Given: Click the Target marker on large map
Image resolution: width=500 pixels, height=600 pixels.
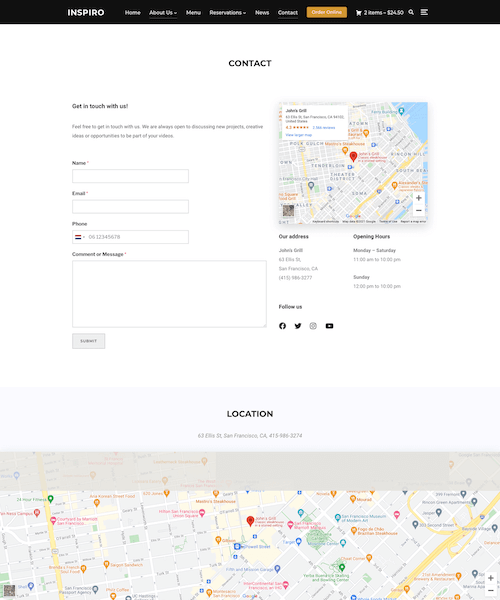Looking at the screenshot, I should click(299, 541).
